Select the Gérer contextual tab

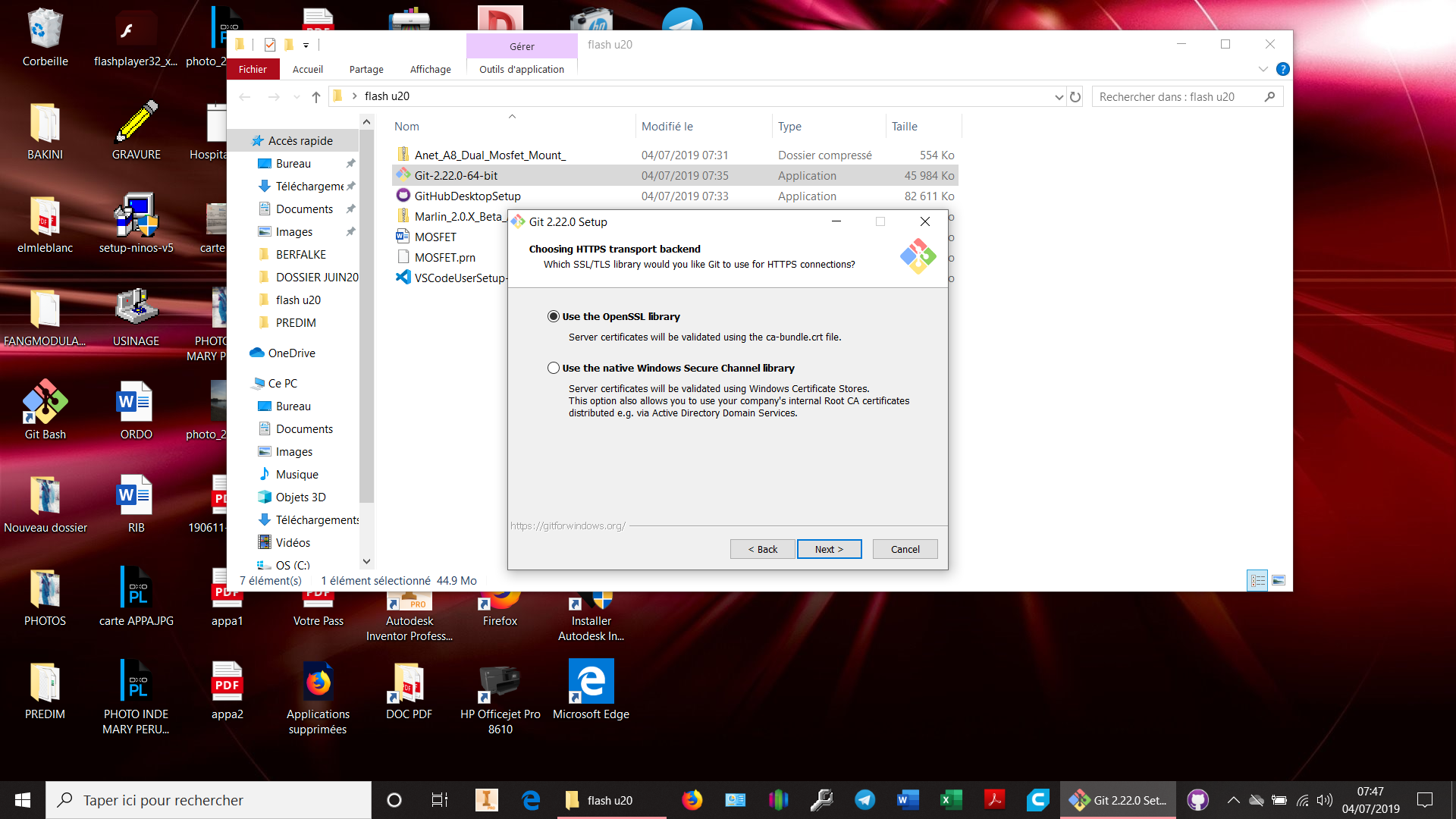522,46
